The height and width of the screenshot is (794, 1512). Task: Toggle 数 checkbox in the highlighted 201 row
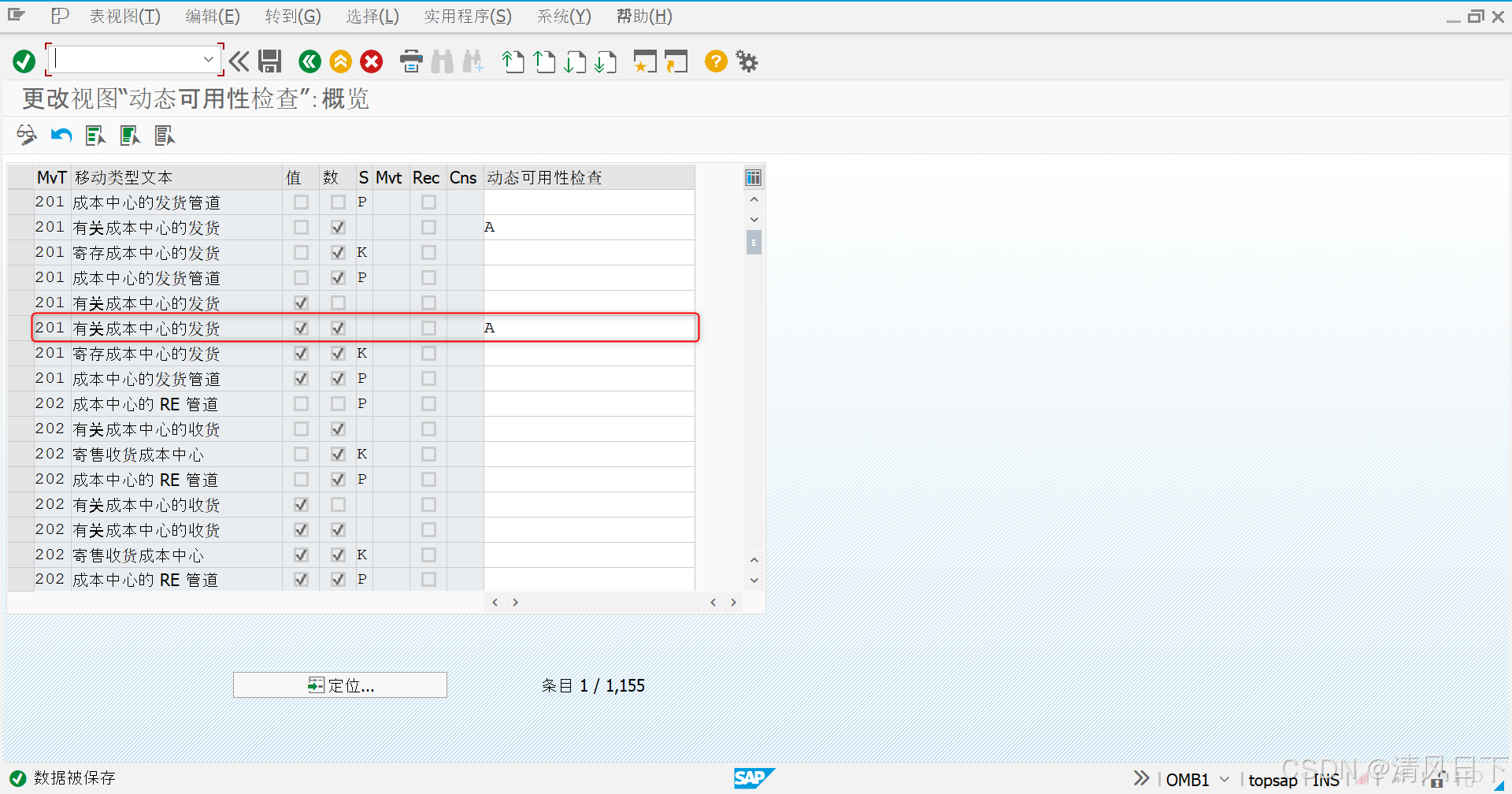tap(338, 328)
